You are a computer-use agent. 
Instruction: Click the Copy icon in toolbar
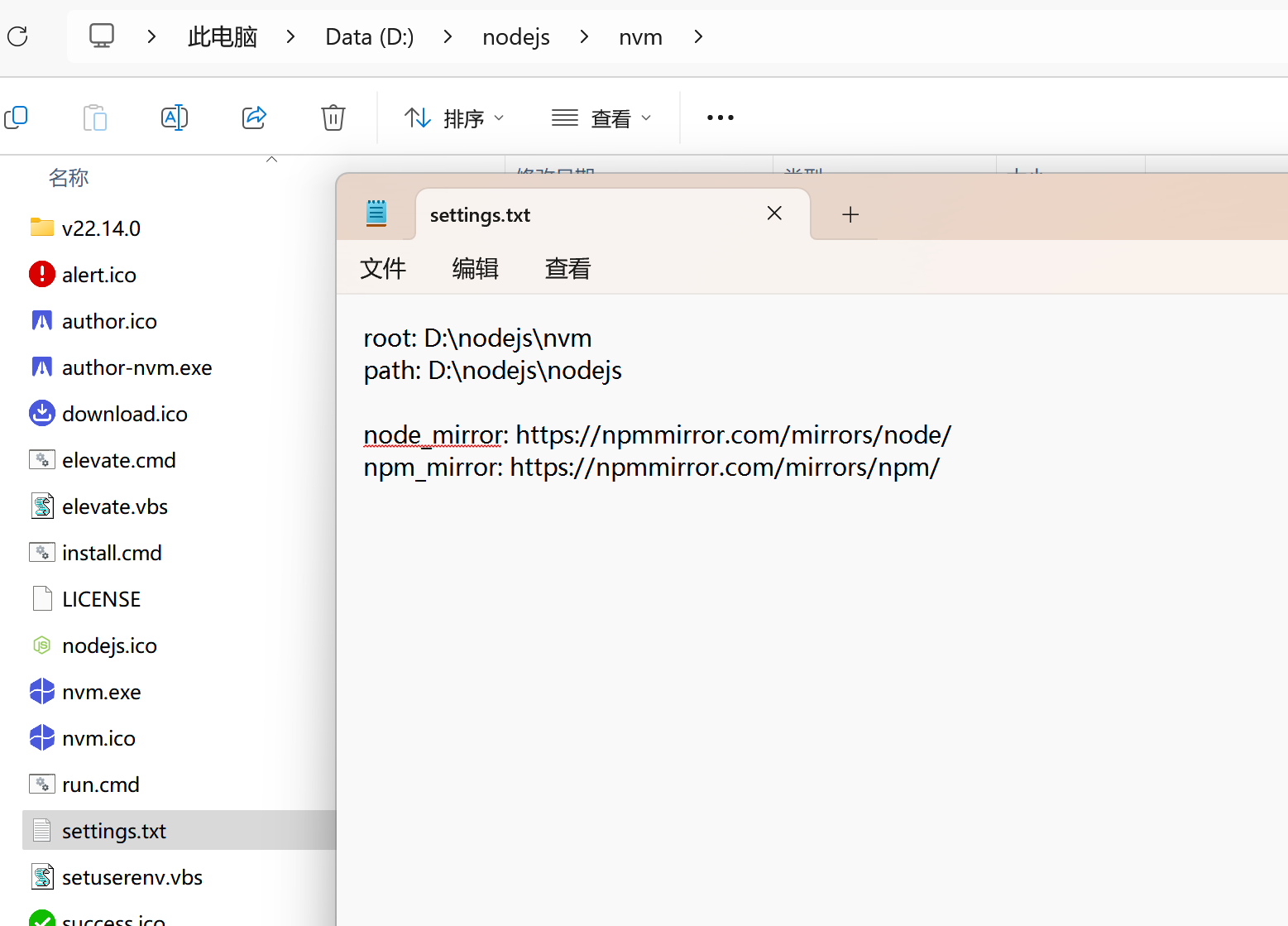[17, 118]
